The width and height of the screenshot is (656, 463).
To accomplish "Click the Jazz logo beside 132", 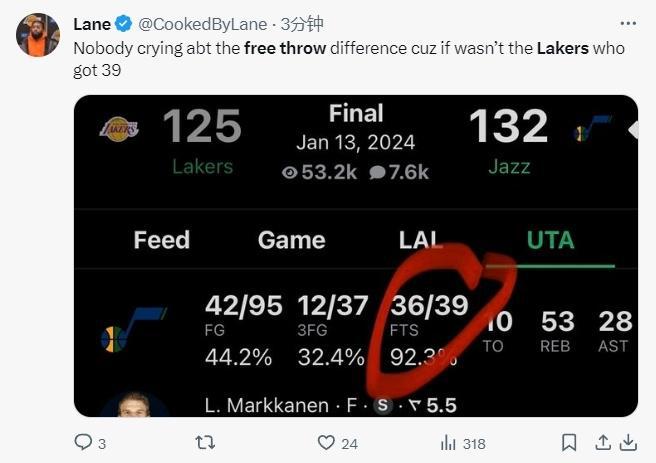I will [x=592, y=128].
